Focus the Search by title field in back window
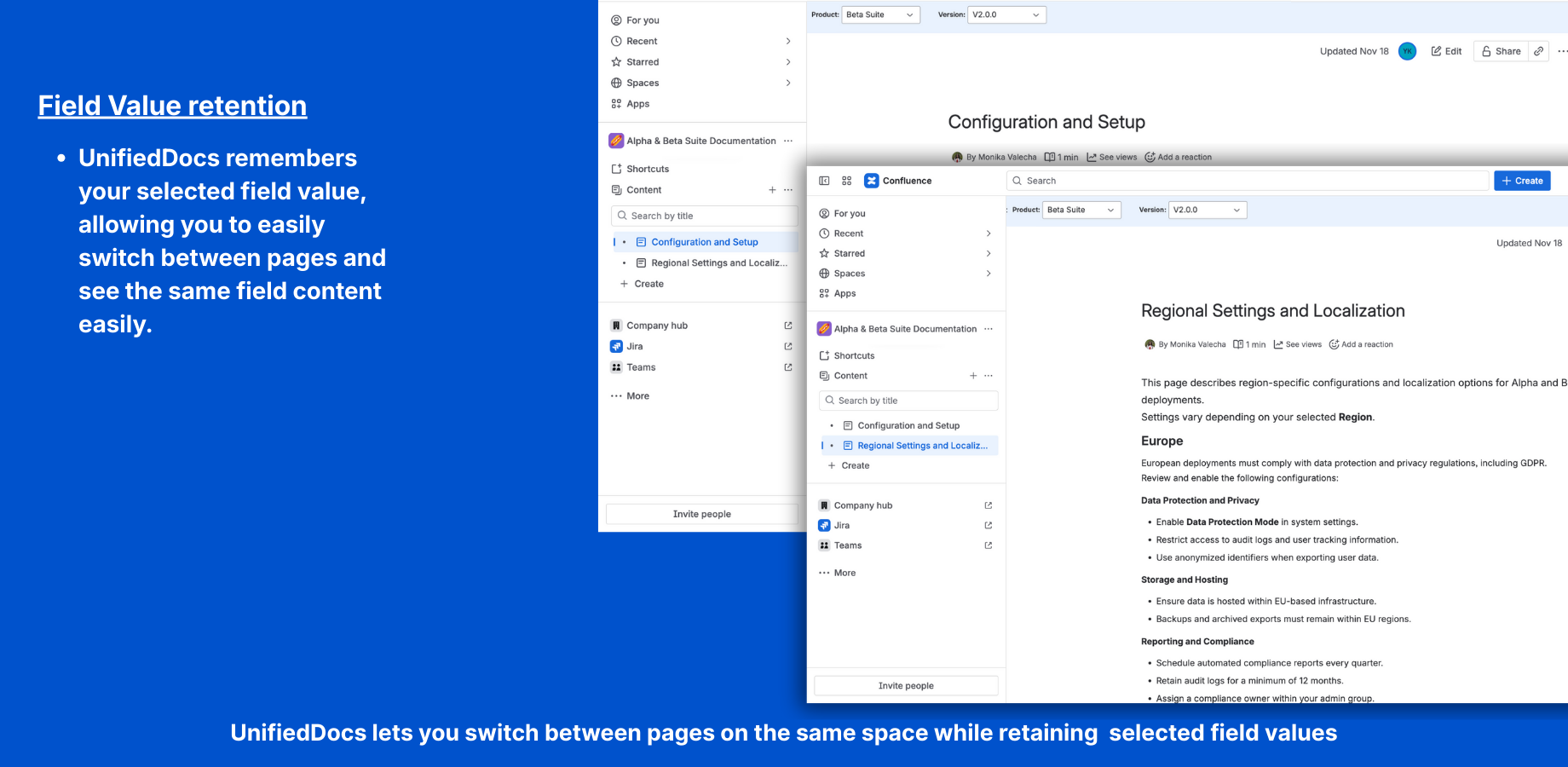The height and width of the screenshot is (767, 1568). click(x=704, y=216)
